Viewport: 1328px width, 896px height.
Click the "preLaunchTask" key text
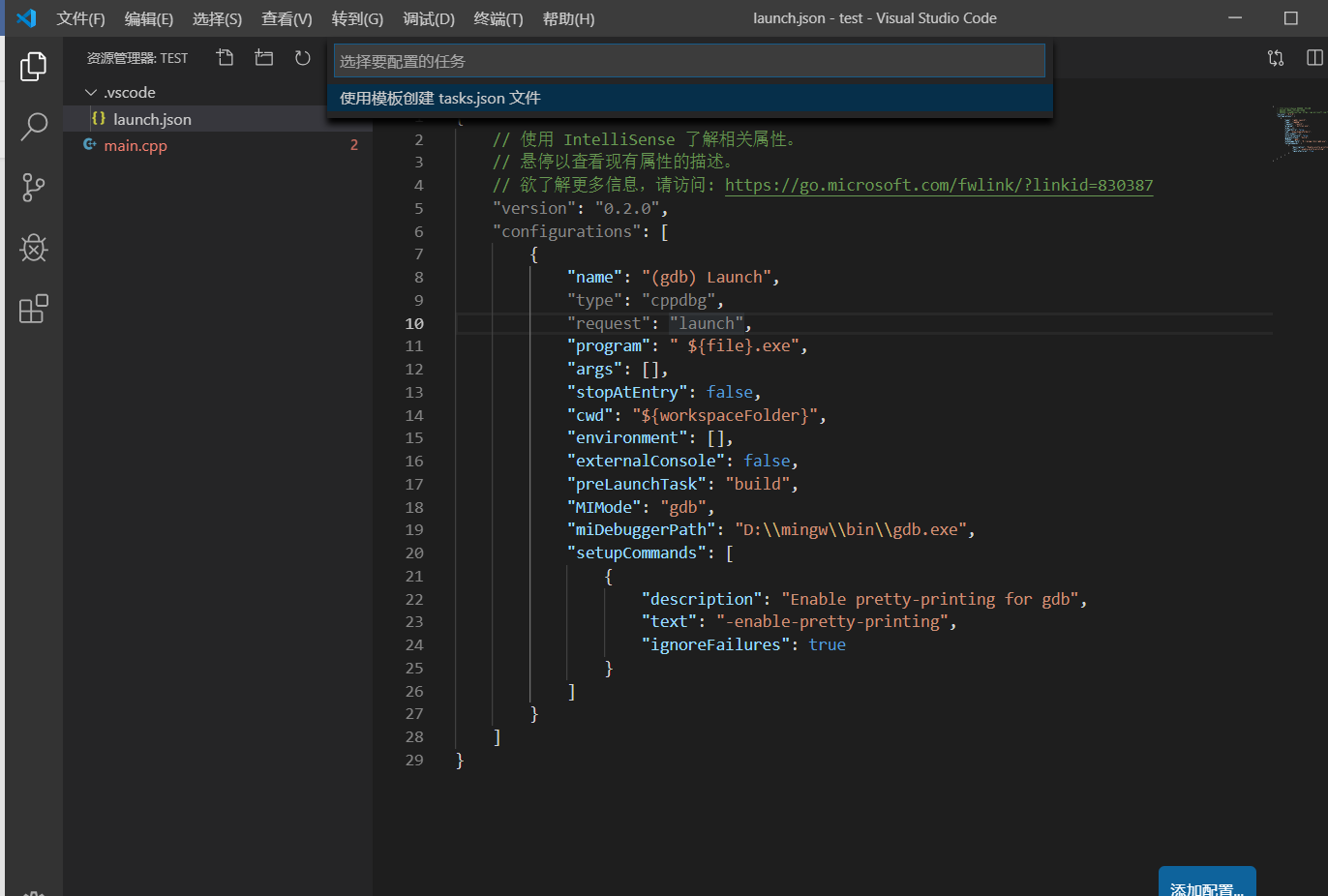point(637,484)
